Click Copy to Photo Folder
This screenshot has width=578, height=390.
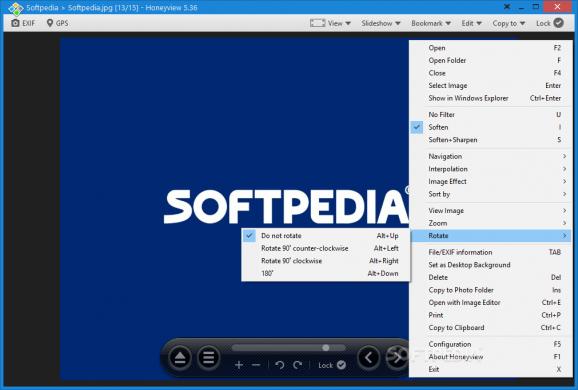click(491, 290)
